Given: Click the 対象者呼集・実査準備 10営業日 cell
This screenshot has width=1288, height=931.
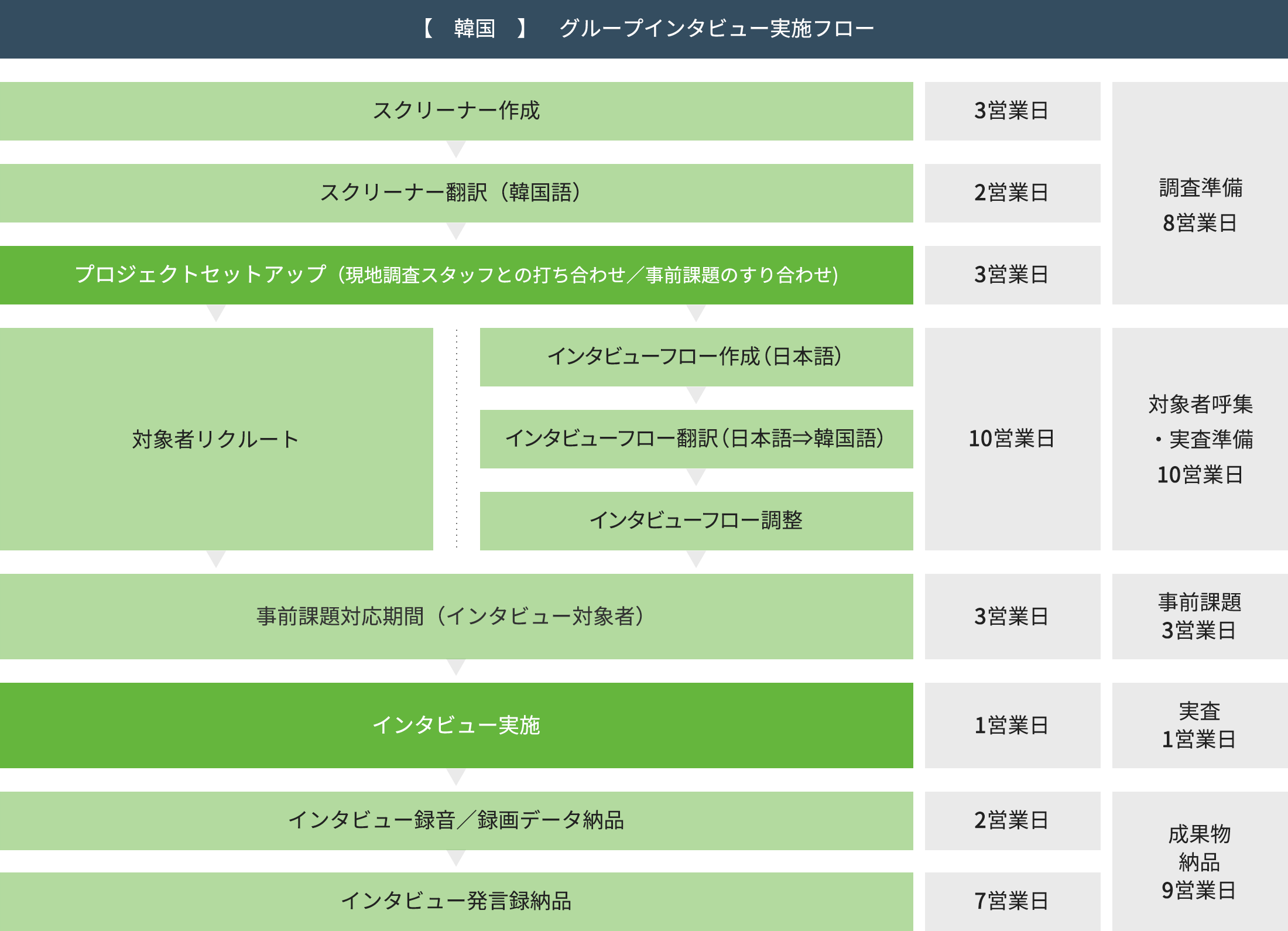Looking at the screenshot, I should pyautogui.click(x=1200, y=439).
